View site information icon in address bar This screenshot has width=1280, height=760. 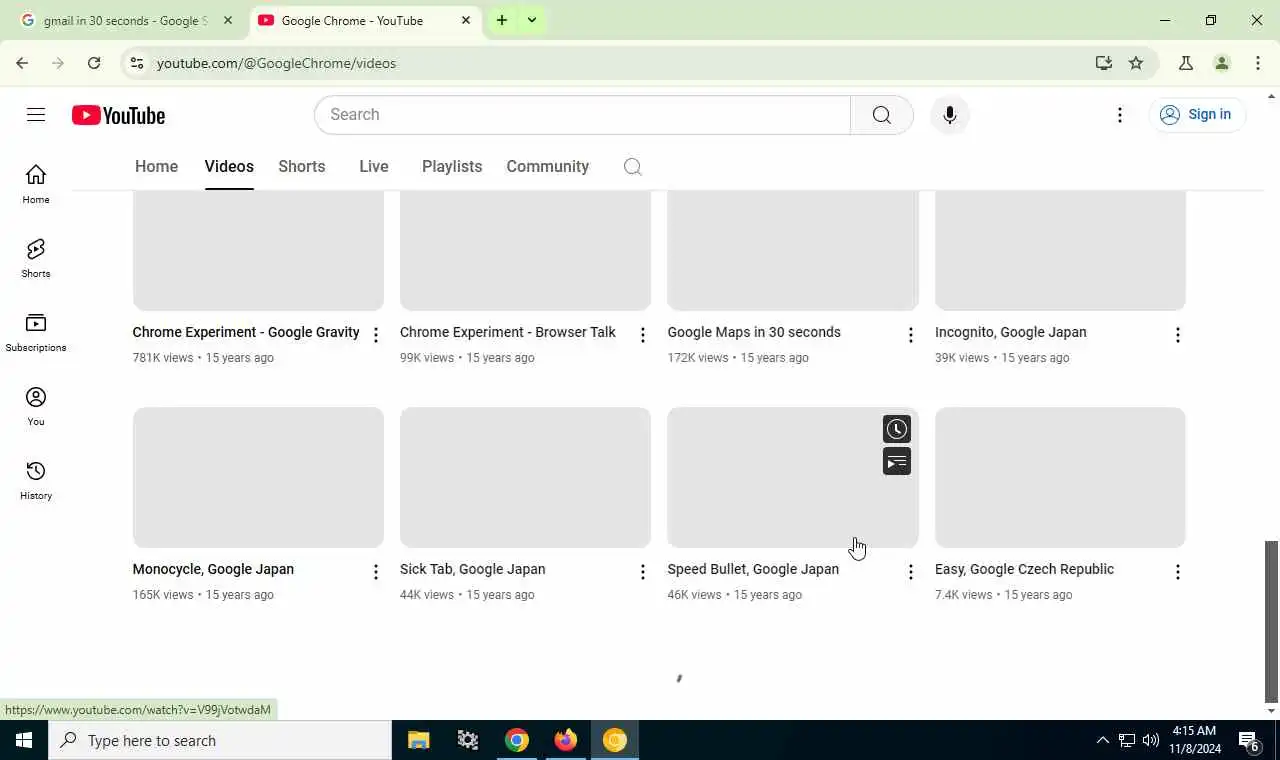(x=137, y=63)
